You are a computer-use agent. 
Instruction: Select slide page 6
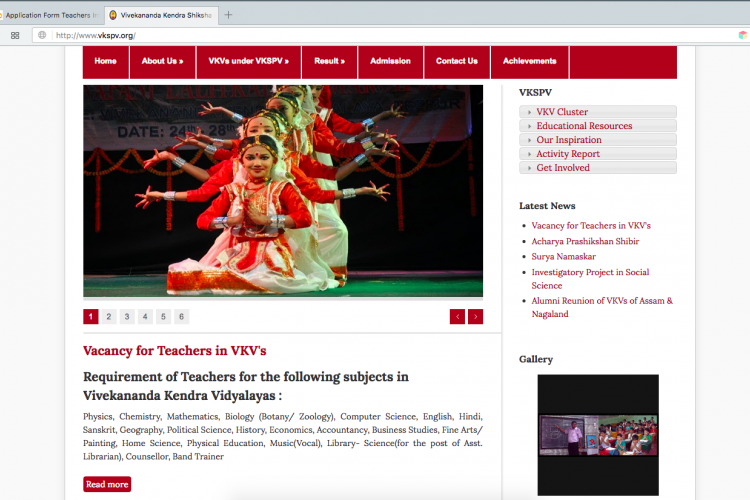182,316
